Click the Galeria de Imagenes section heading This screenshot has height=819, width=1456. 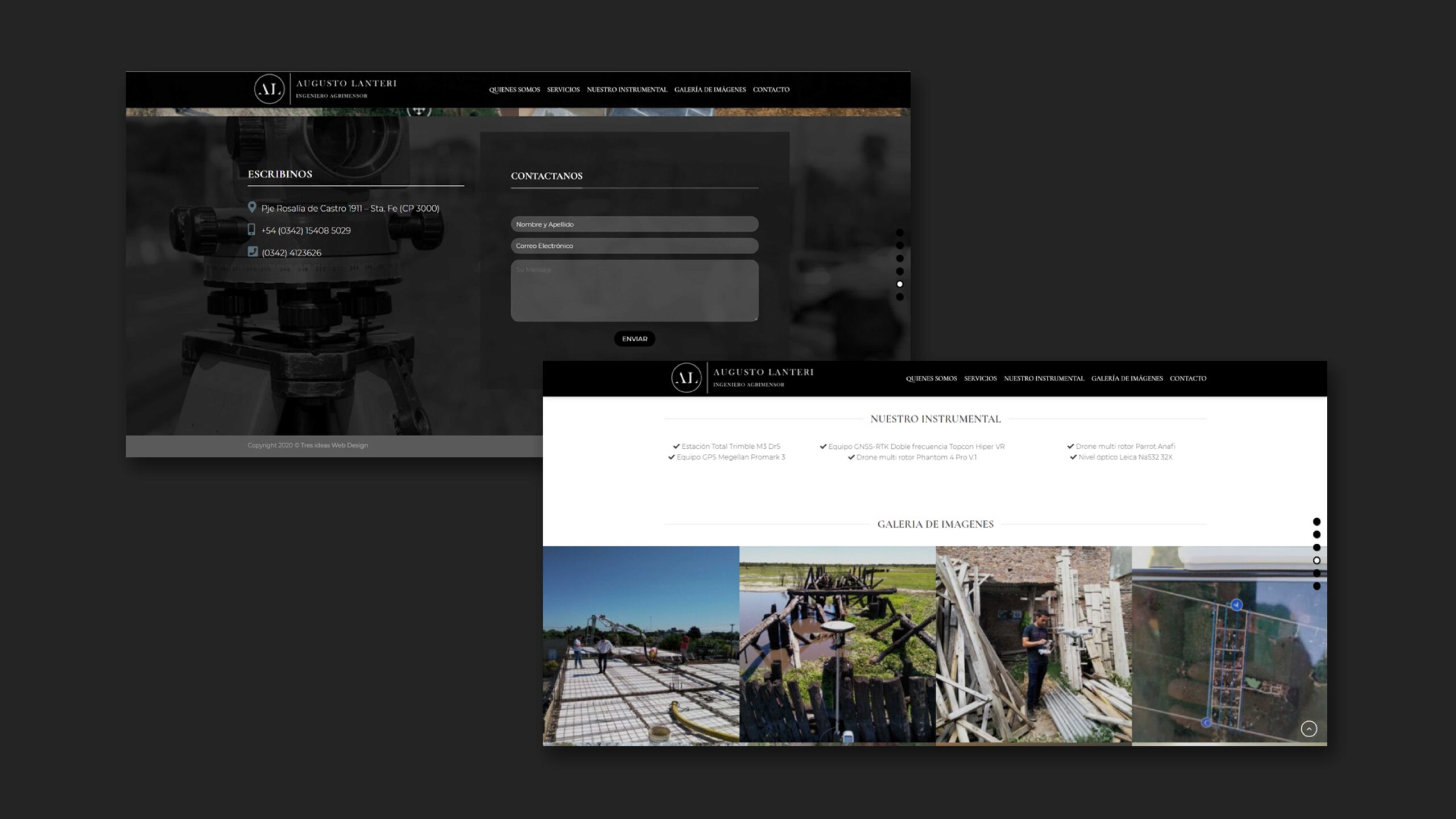pos(936,524)
